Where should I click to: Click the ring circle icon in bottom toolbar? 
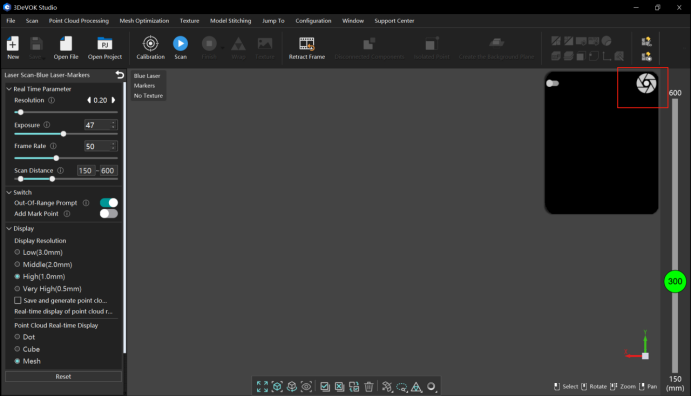[431, 387]
